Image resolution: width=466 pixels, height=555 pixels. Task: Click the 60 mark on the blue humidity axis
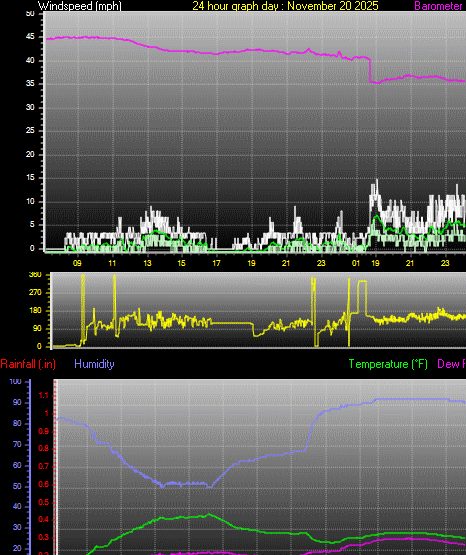(17, 465)
